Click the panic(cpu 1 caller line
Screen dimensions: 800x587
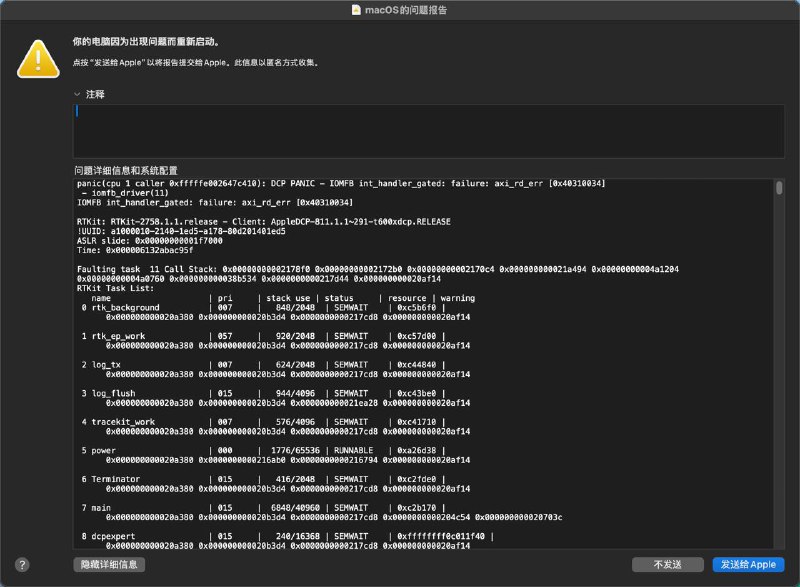341,183
